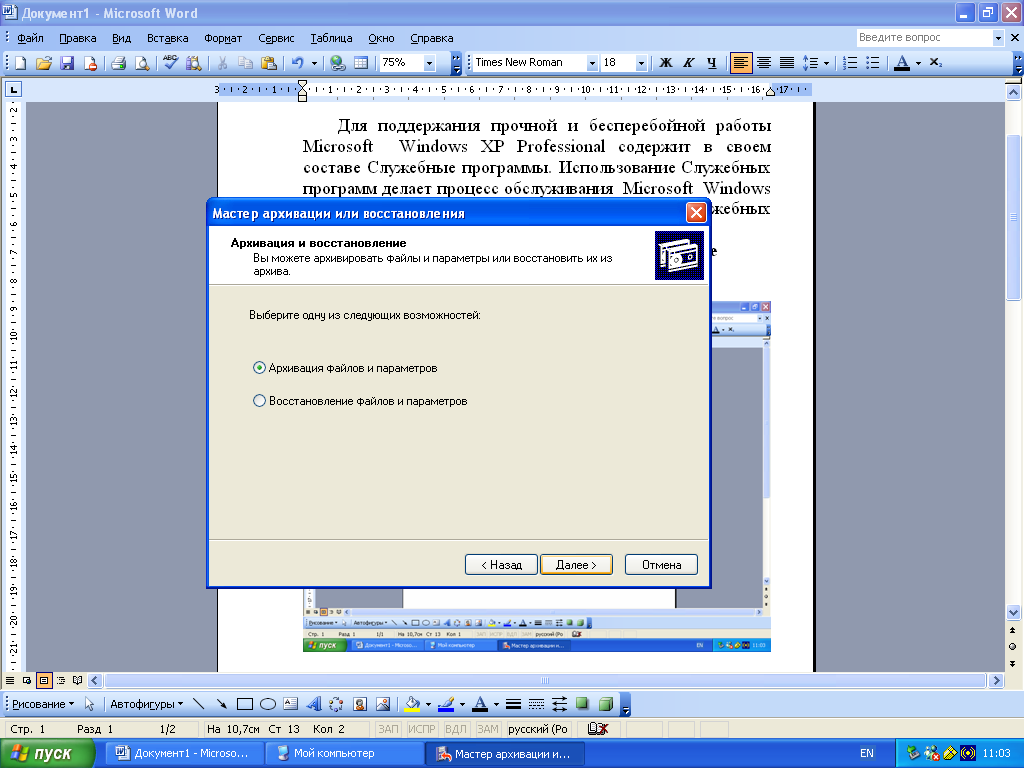1024x768 pixels.
Task: Click the Далее button in the wizard
Action: [x=576, y=565]
